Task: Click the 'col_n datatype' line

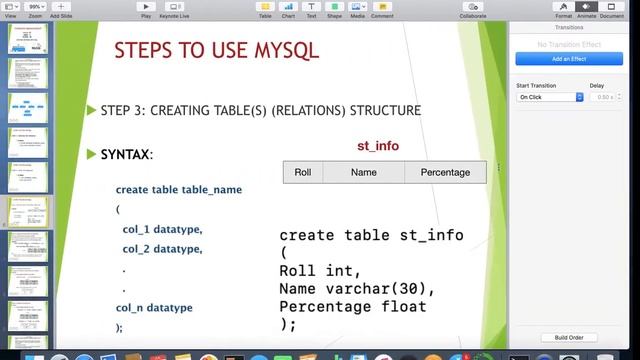Action: coord(154,308)
